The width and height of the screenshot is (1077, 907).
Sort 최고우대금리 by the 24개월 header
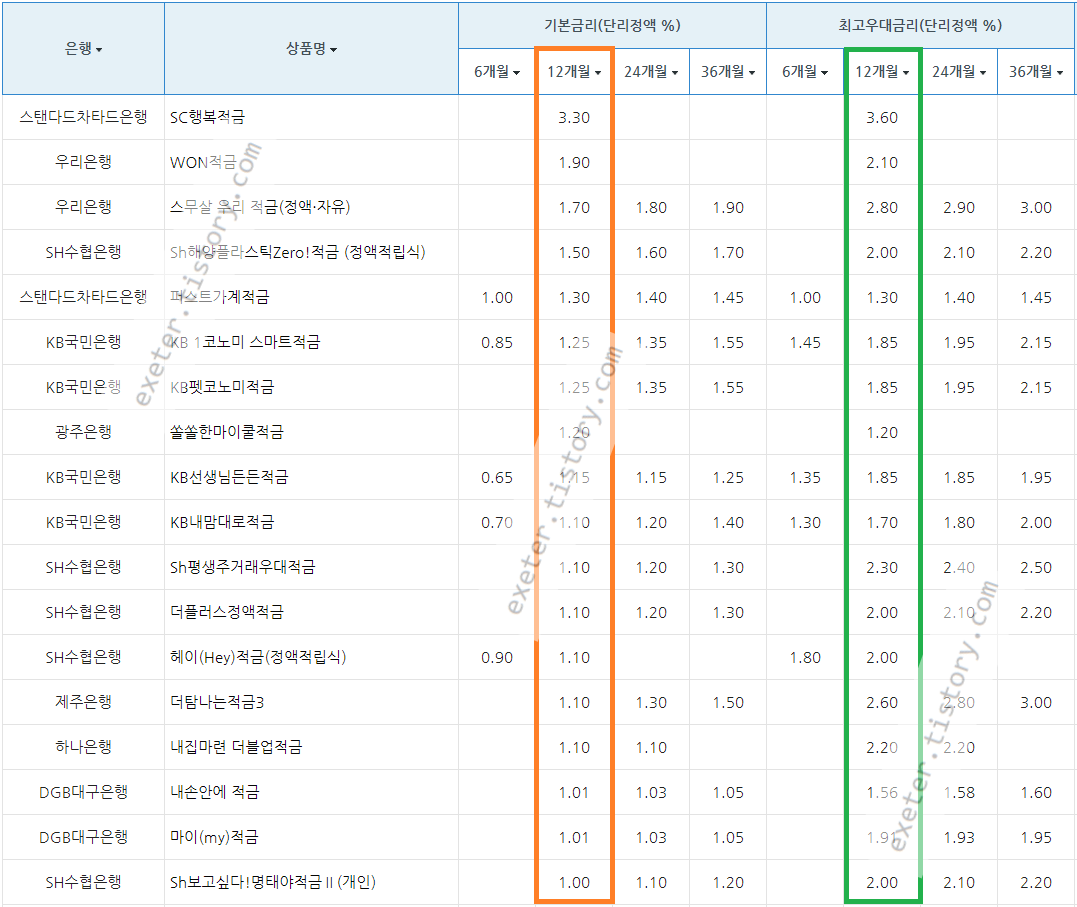click(958, 71)
